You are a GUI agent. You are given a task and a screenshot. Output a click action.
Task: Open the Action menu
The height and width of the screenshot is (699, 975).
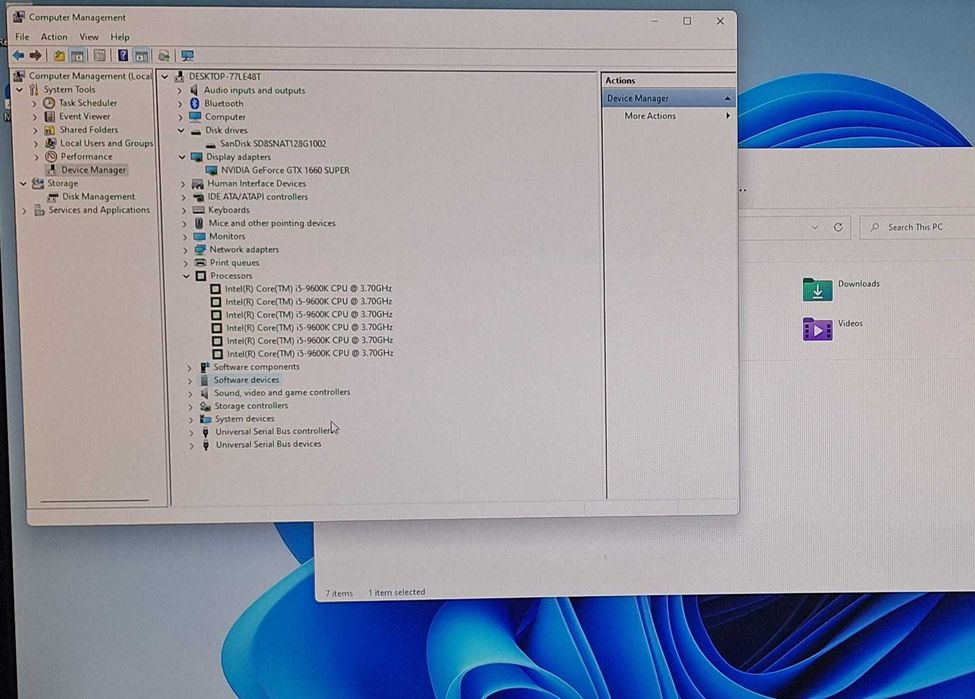[x=54, y=37]
